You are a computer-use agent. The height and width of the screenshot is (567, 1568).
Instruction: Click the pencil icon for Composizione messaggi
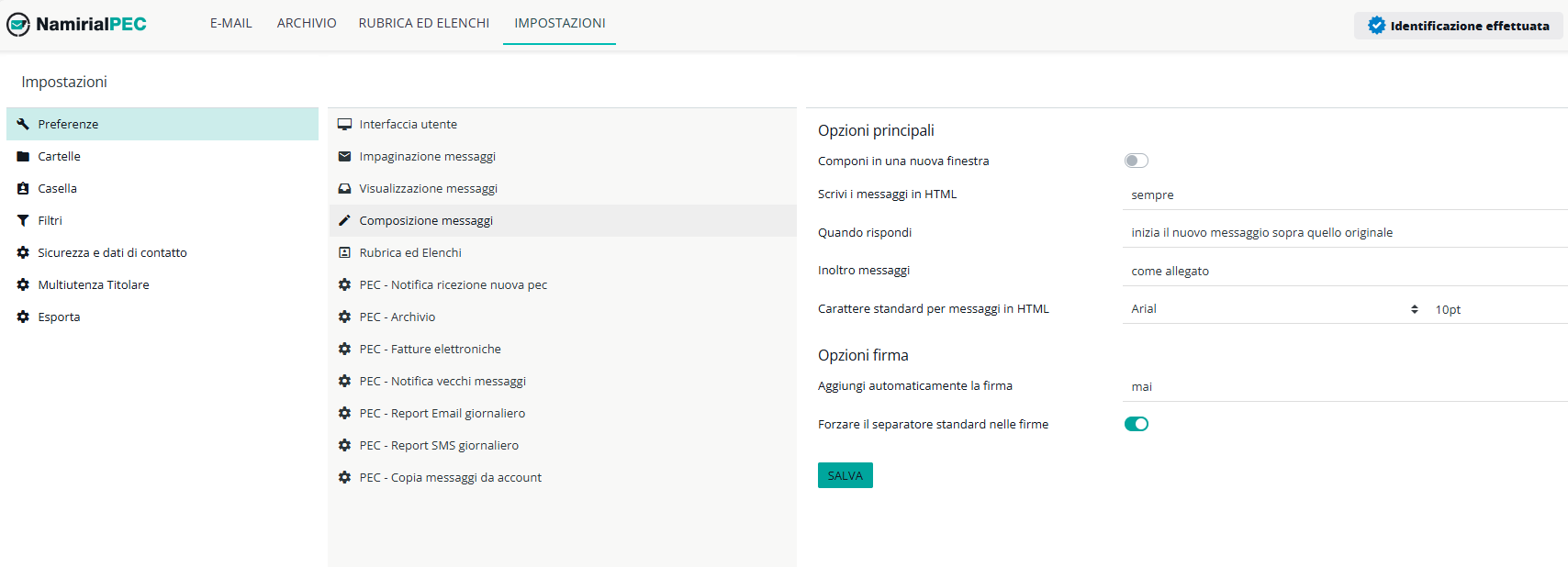click(x=344, y=221)
